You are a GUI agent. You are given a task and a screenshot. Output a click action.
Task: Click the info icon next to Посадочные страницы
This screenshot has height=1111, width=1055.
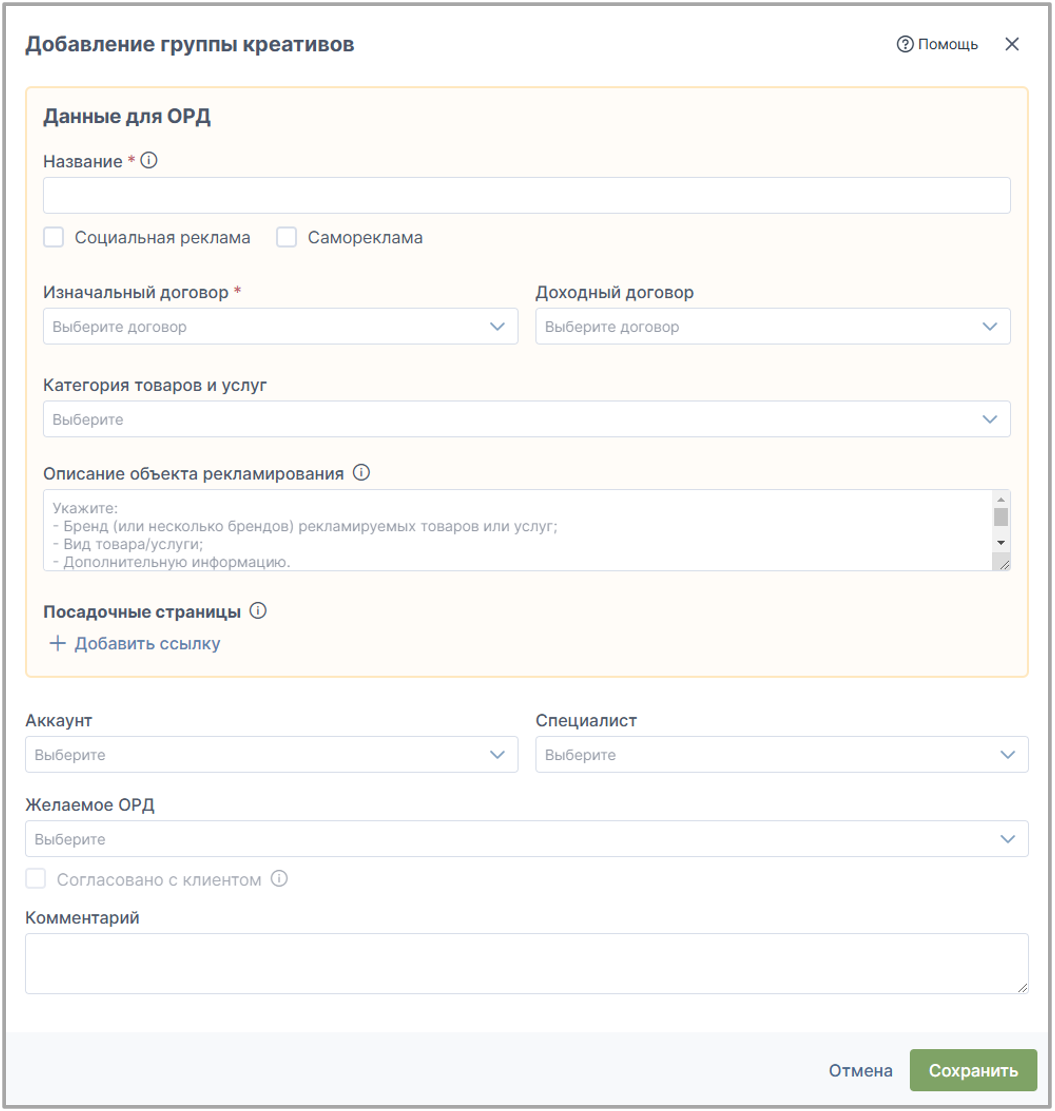point(258,611)
